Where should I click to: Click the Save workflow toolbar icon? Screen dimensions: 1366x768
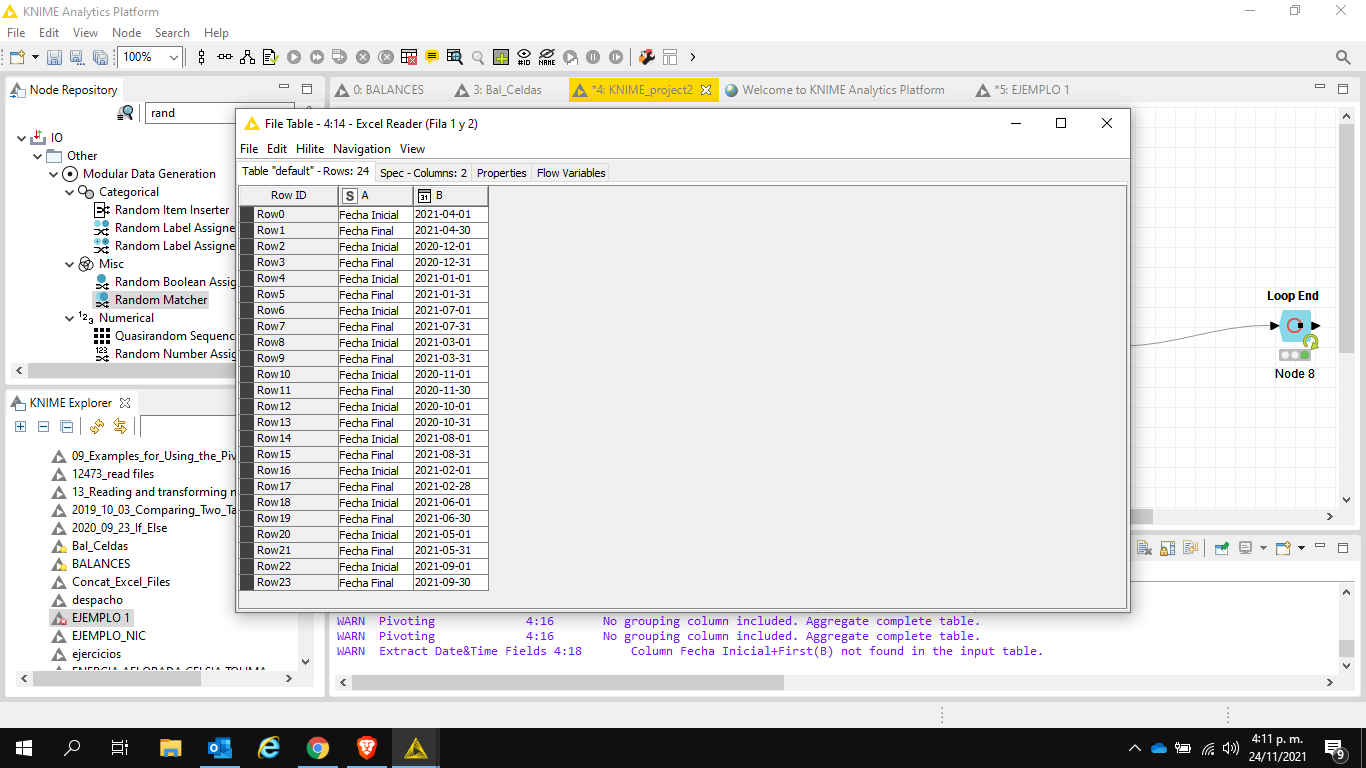coord(54,57)
